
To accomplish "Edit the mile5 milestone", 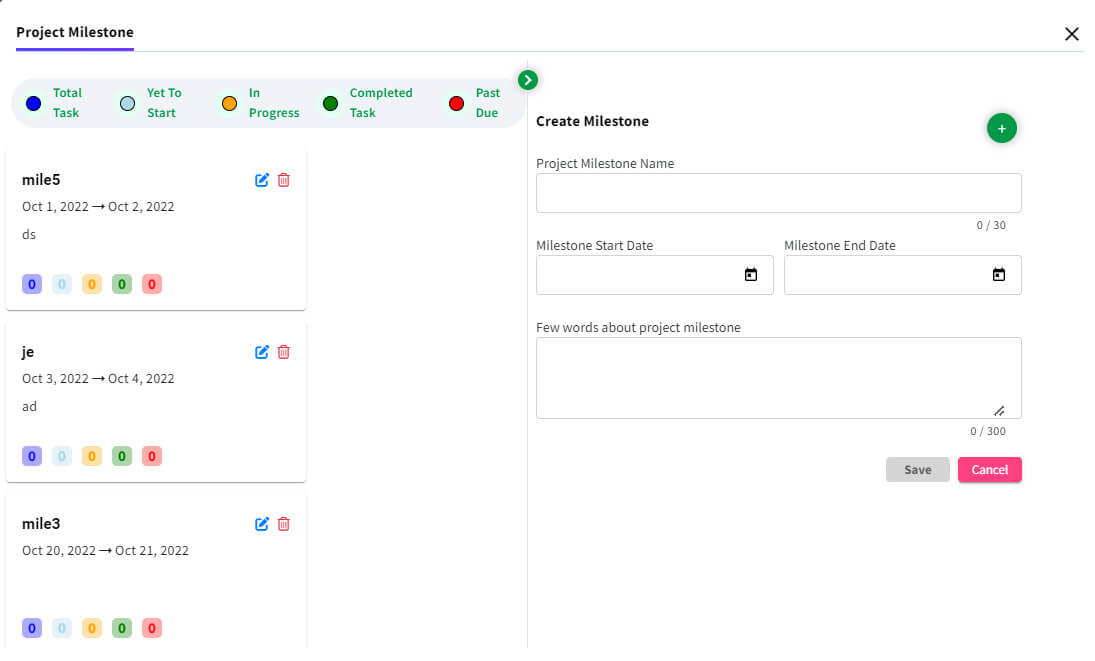I will tap(261, 180).
